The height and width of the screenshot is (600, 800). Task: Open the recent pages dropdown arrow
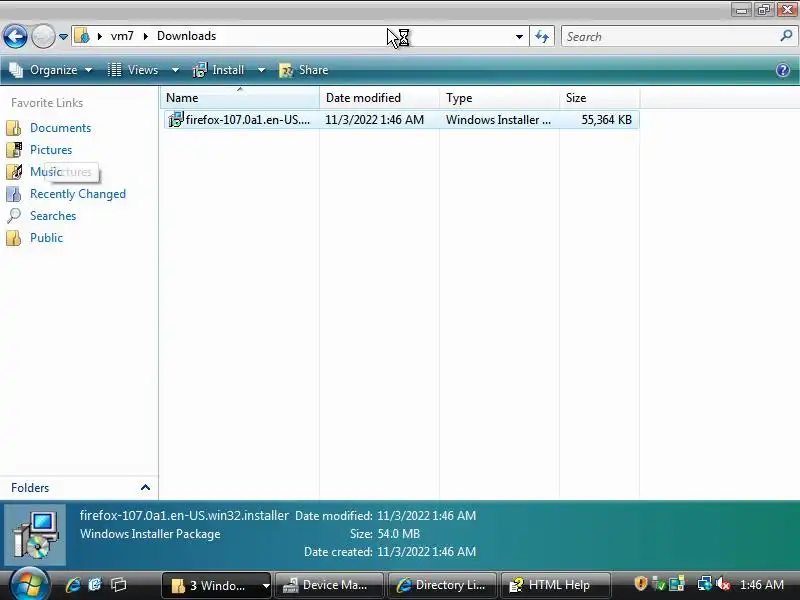(x=63, y=37)
